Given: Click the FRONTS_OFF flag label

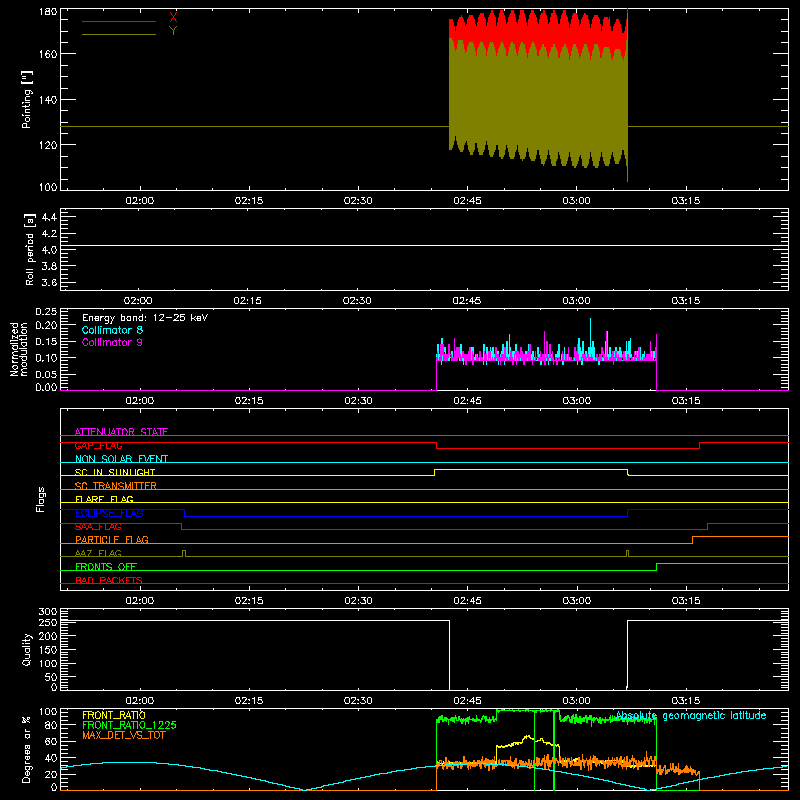Looking at the screenshot, I should coord(106,567).
